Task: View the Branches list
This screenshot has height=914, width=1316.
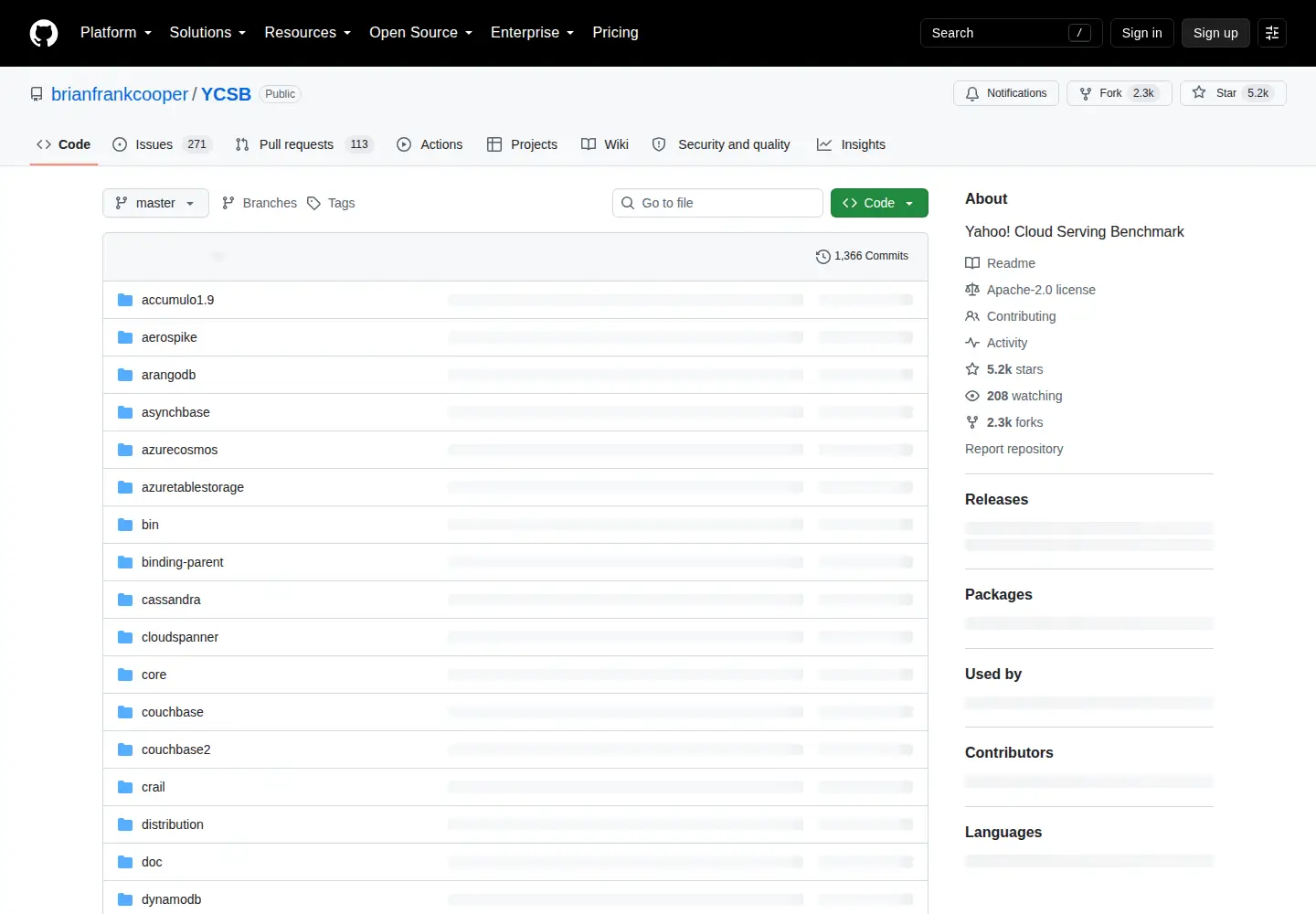Action: pyautogui.click(x=260, y=203)
